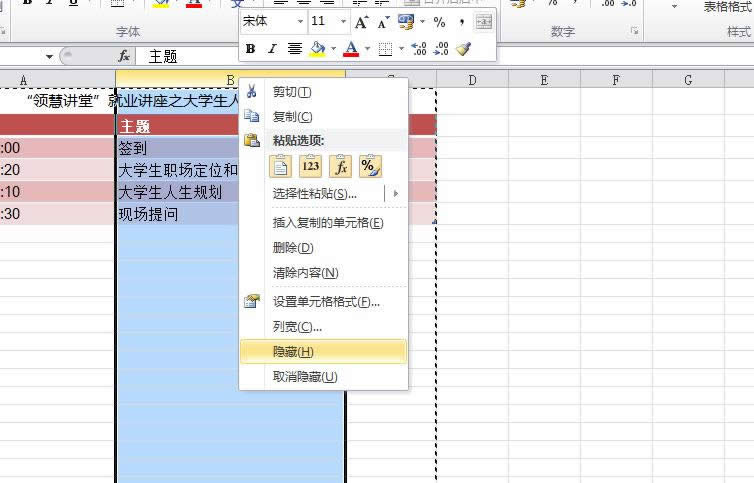Select column E header

pos(544,80)
